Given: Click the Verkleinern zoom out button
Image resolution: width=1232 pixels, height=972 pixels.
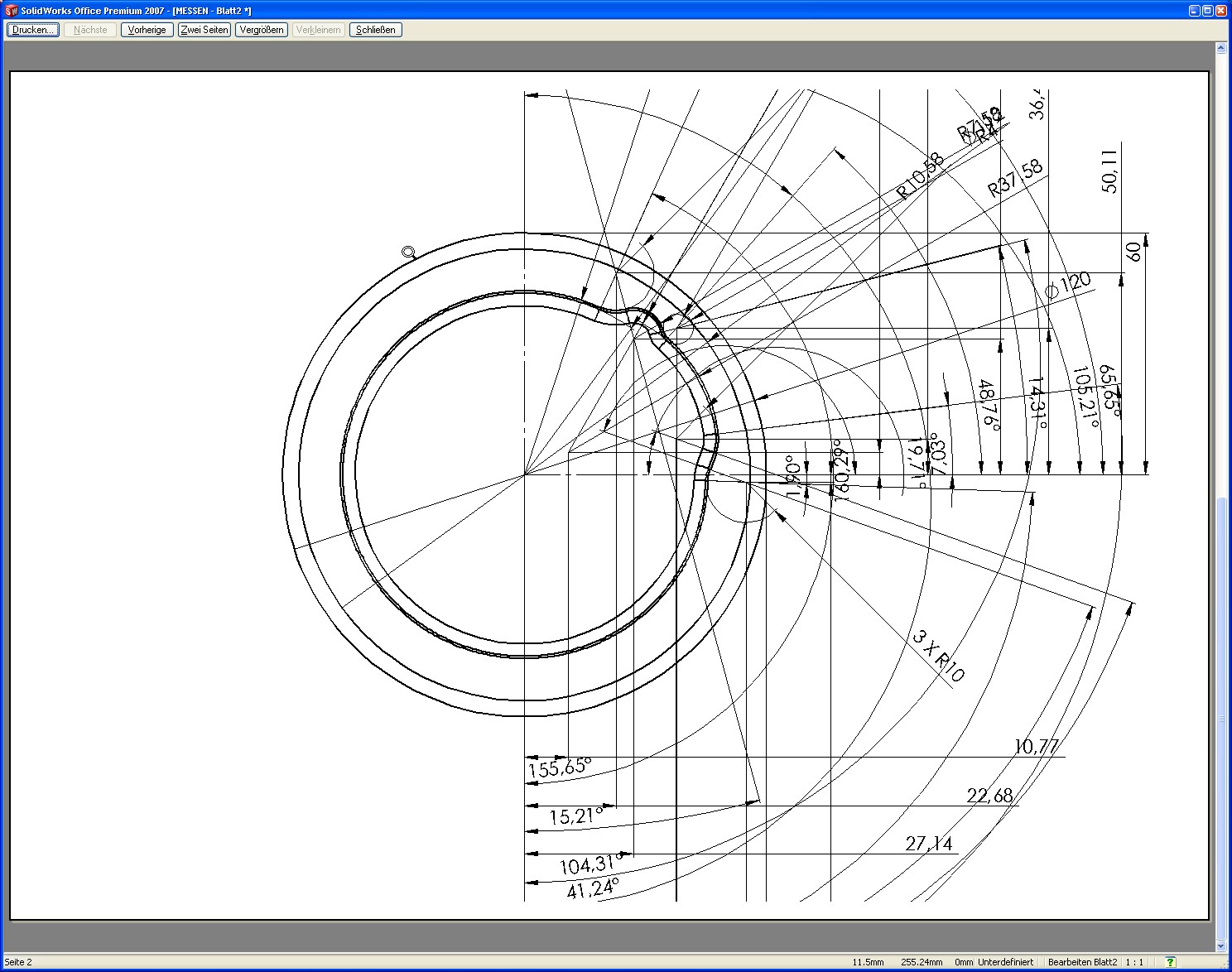Looking at the screenshot, I should pos(319,30).
